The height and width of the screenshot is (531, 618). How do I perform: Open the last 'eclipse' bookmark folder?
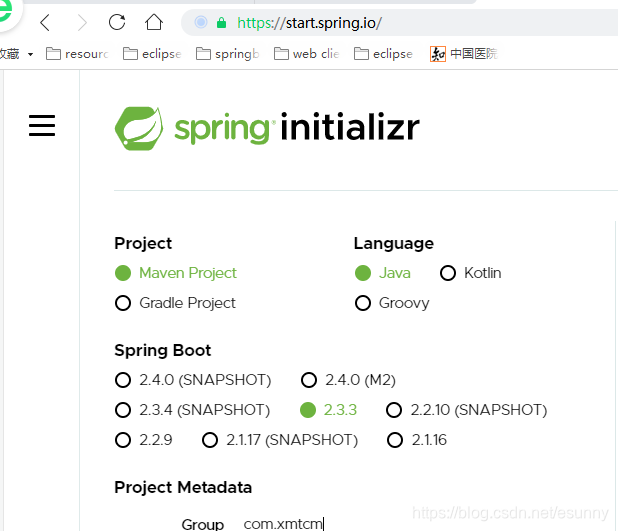tap(383, 54)
